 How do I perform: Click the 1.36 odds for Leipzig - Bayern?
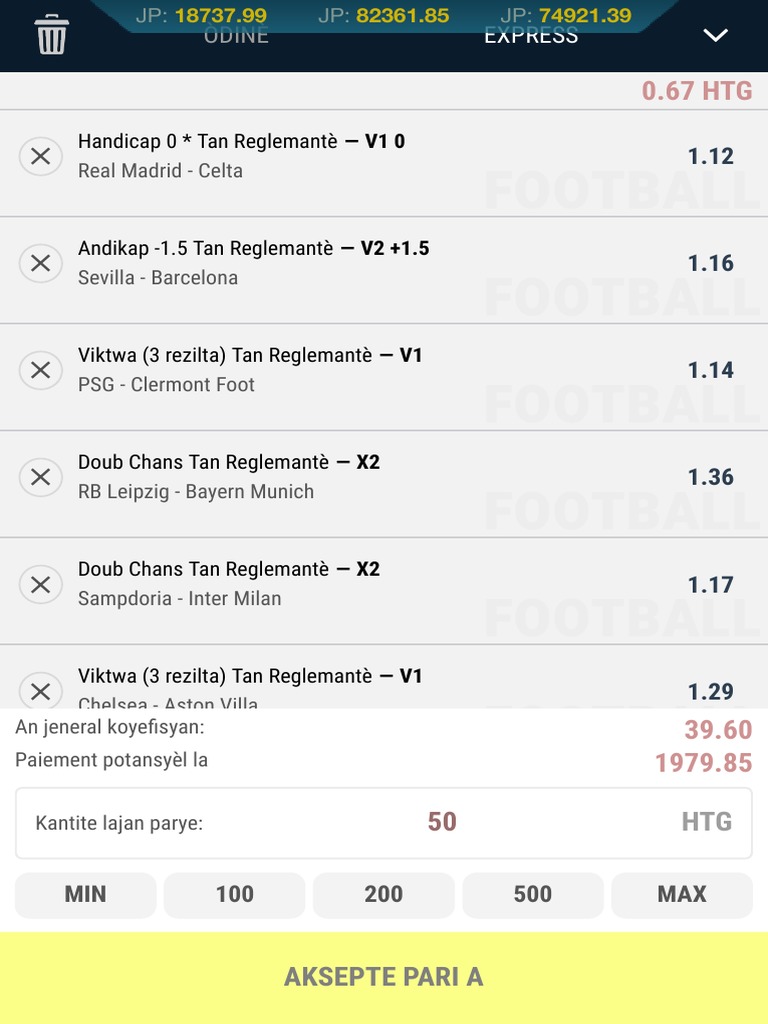click(710, 478)
